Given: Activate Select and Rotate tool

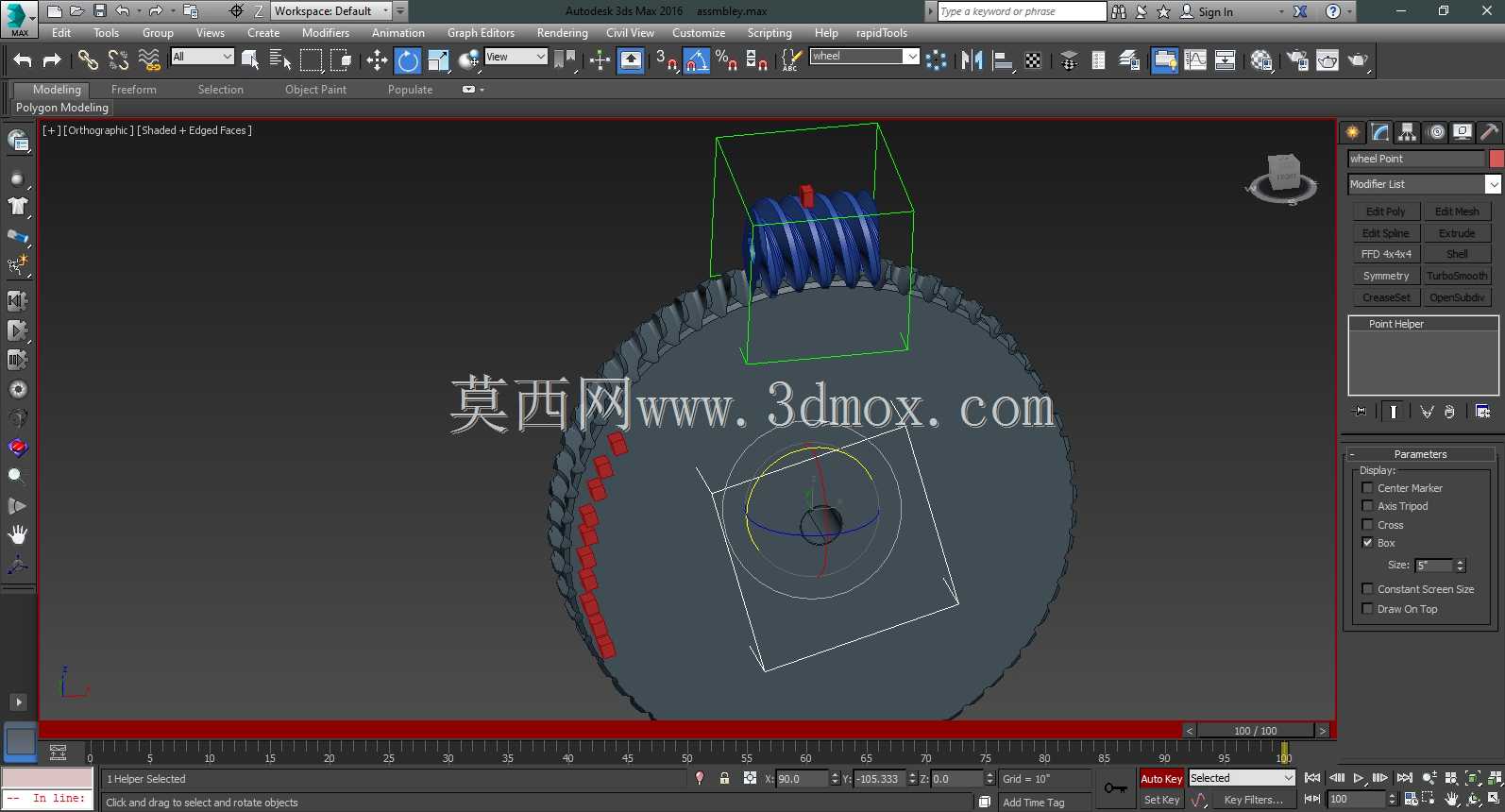Looking at the screenshot, I should 407,60.
